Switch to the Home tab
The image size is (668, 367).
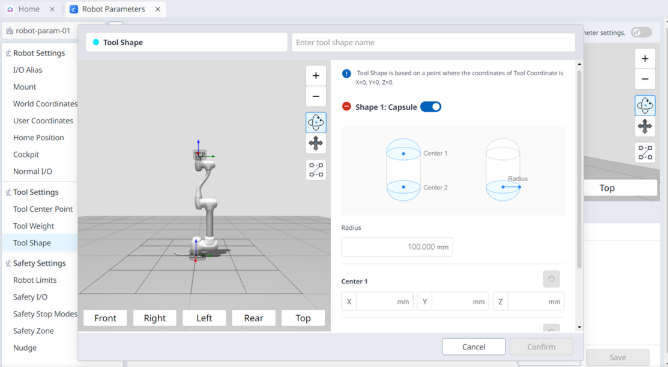pyautogui.click(x=29, y=9)
